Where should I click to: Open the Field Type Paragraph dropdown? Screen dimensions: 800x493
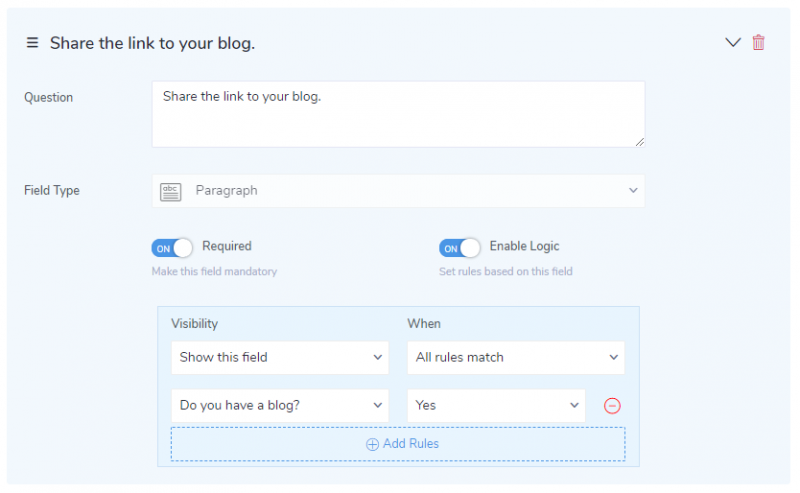pyautogui.click(x=398, y=191)
